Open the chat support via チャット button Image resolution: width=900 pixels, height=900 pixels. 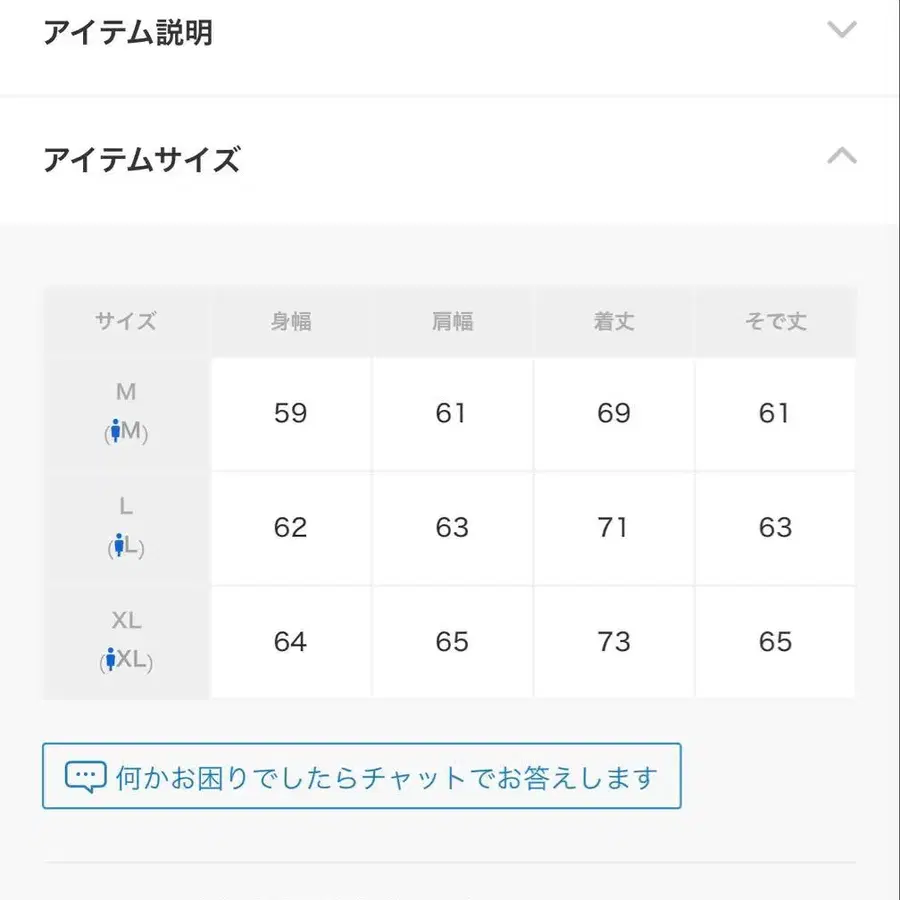tap(360, 775)
